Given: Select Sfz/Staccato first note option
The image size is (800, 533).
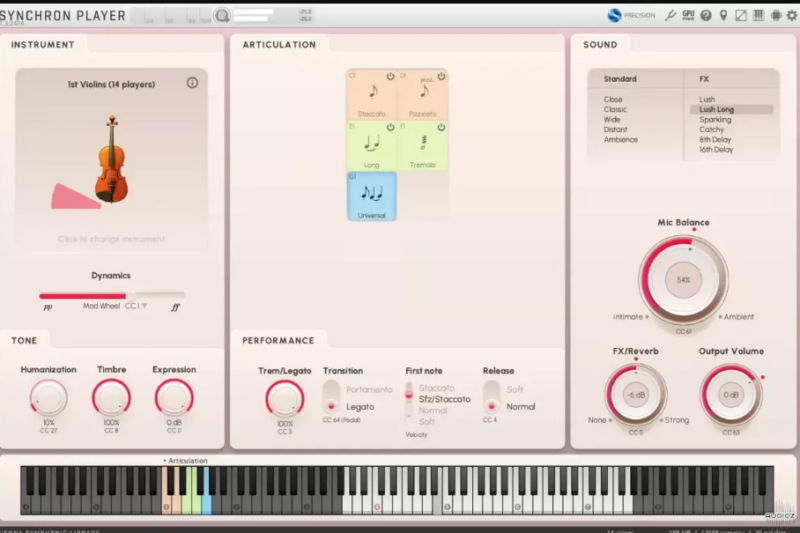Looking at the screenshot, I should [444, 399].
